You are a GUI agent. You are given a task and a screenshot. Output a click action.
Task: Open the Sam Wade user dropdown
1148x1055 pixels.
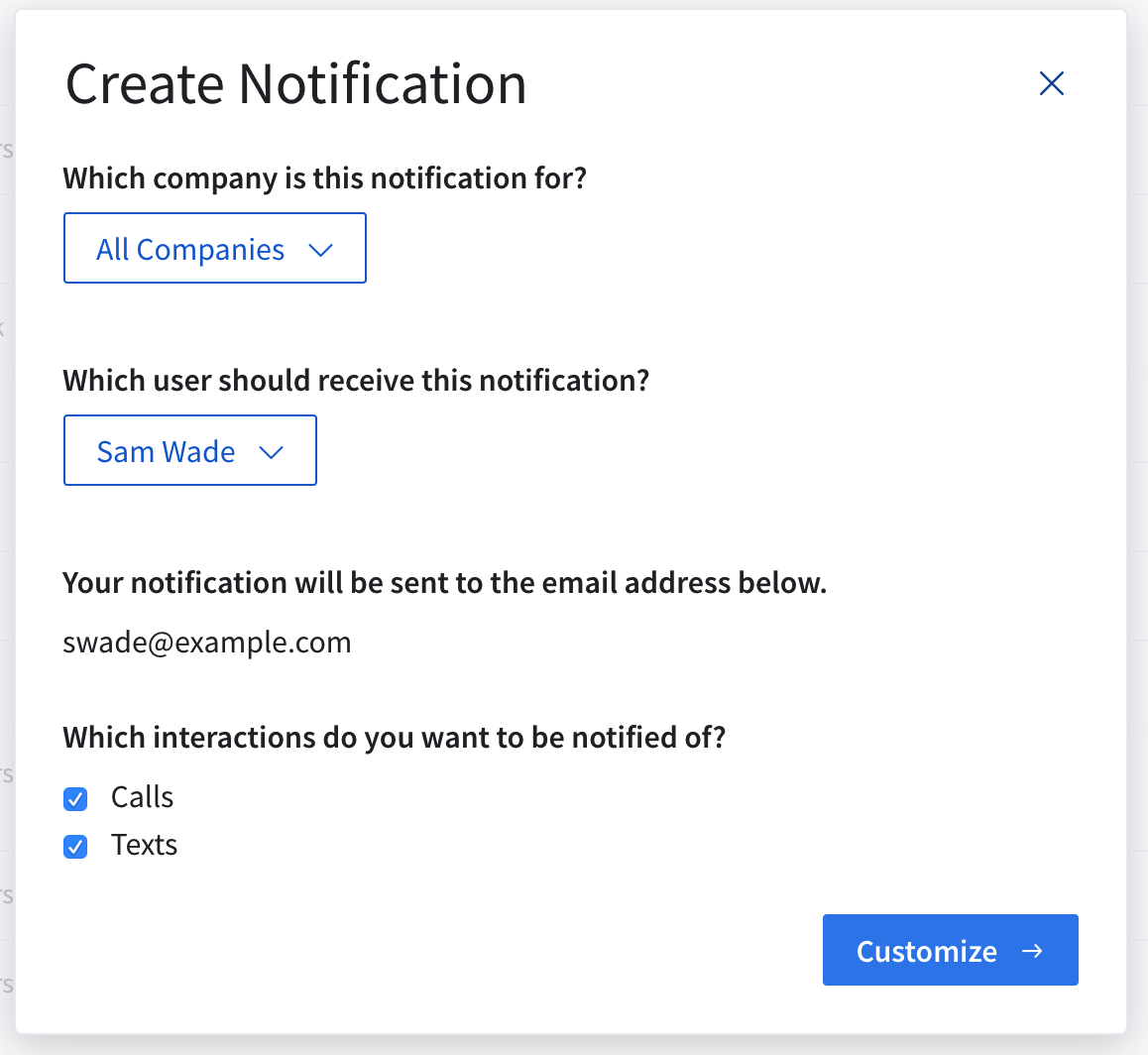(x=189, y=450)
